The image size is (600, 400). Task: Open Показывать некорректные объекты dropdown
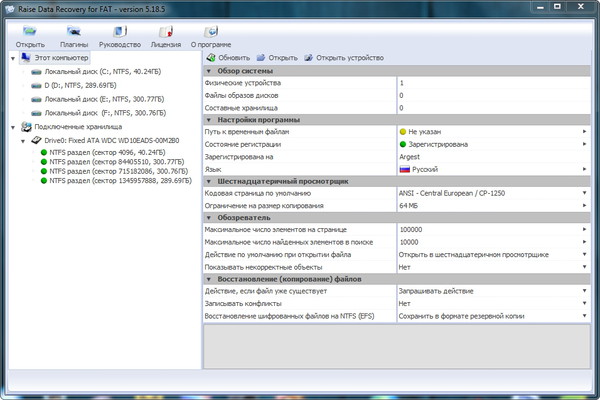[x=584, y=267]
